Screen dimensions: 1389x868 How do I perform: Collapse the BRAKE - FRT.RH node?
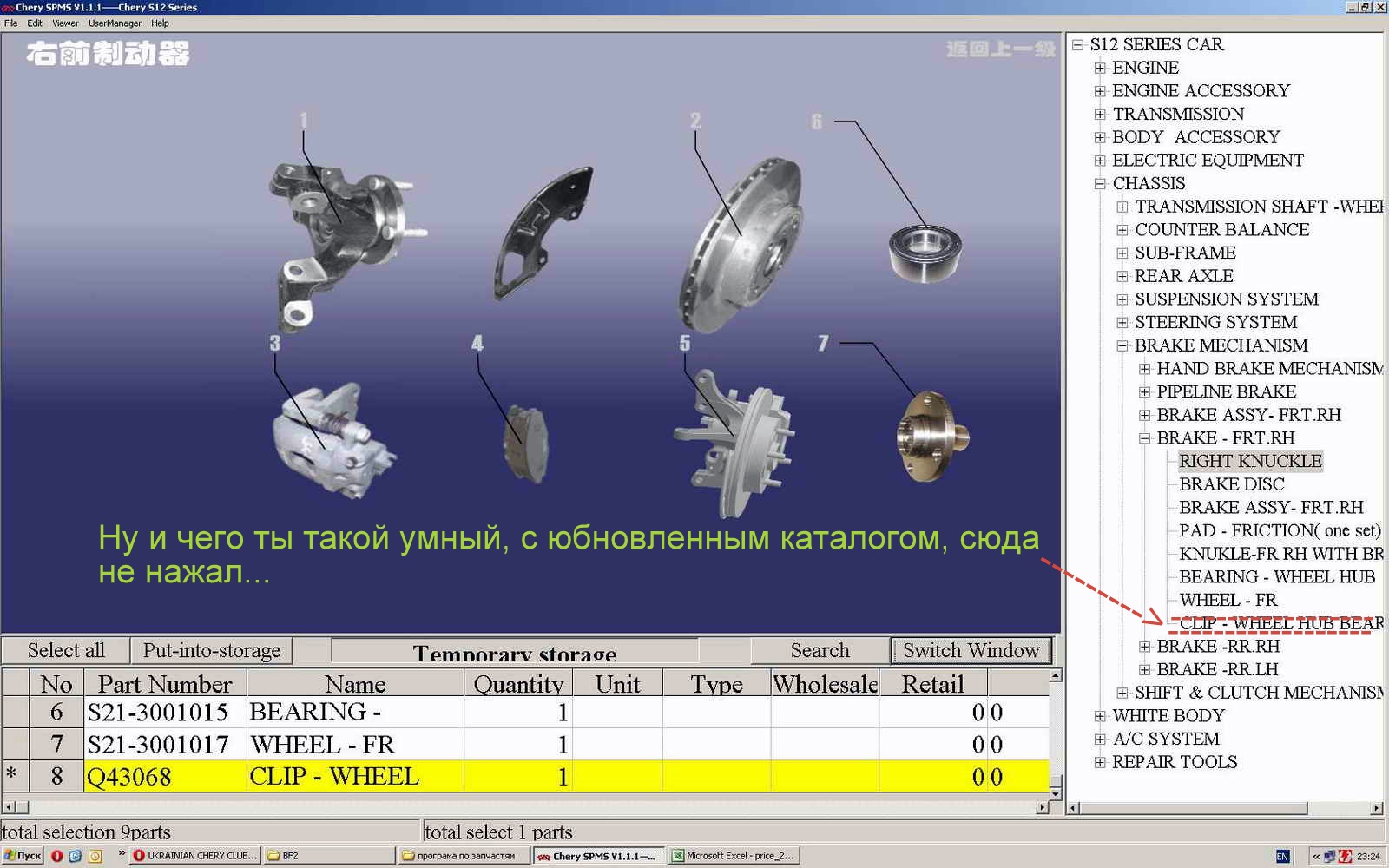(x=1144, y=438)
